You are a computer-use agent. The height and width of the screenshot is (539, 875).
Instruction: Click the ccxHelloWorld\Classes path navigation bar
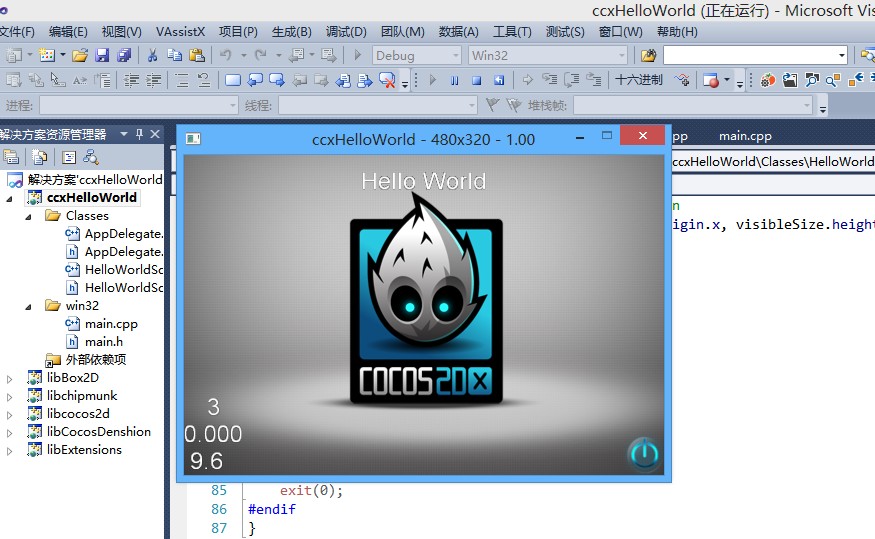click(773, 161)
